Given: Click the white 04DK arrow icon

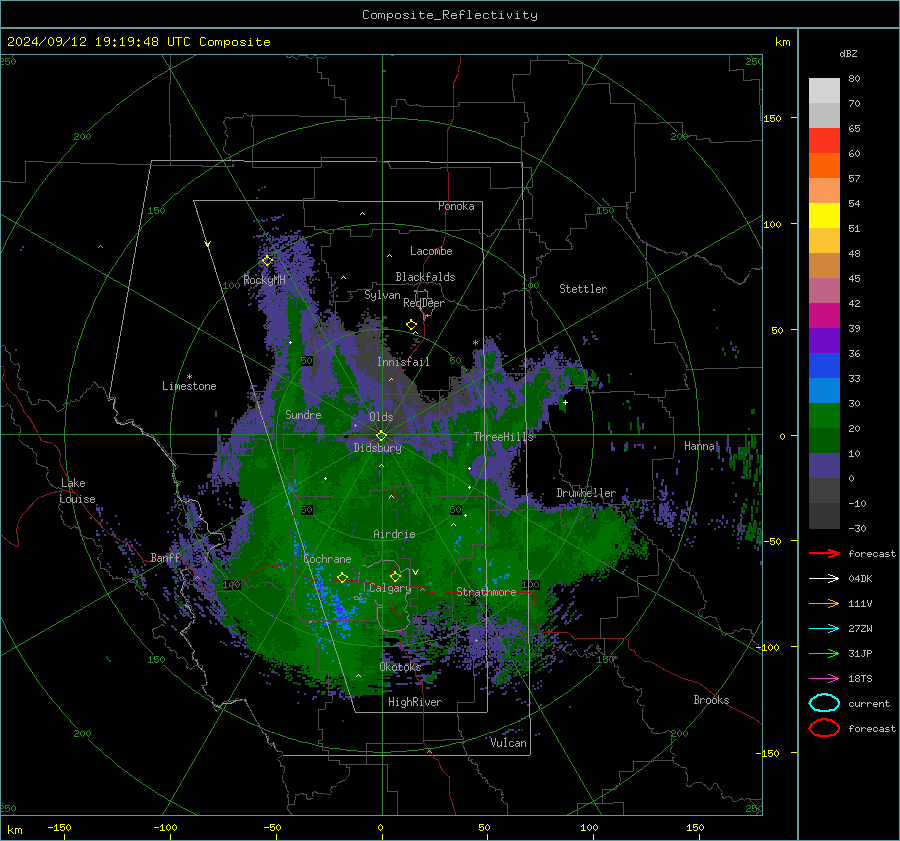Looking at the screenshot, I should click(x=824, y=579).
